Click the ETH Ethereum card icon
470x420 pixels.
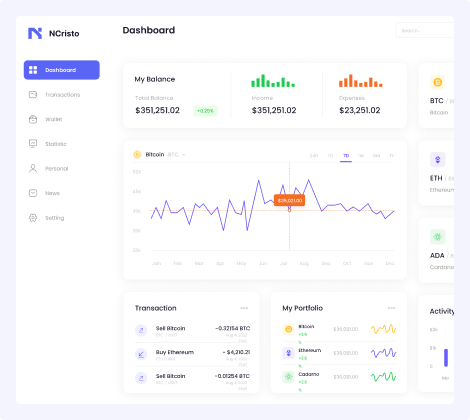tap(438, 160)
